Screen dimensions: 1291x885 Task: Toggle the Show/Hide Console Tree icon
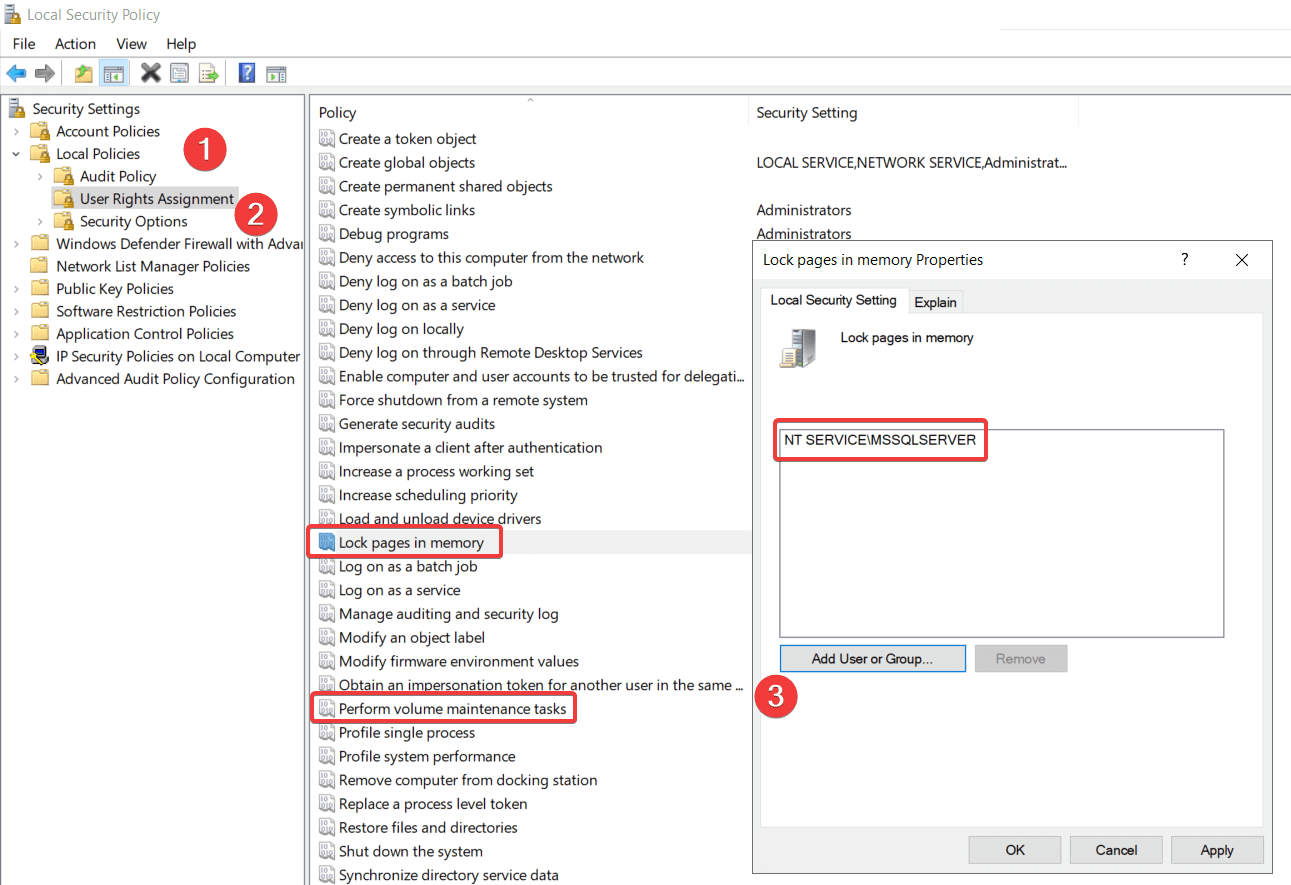coord(114,73)
